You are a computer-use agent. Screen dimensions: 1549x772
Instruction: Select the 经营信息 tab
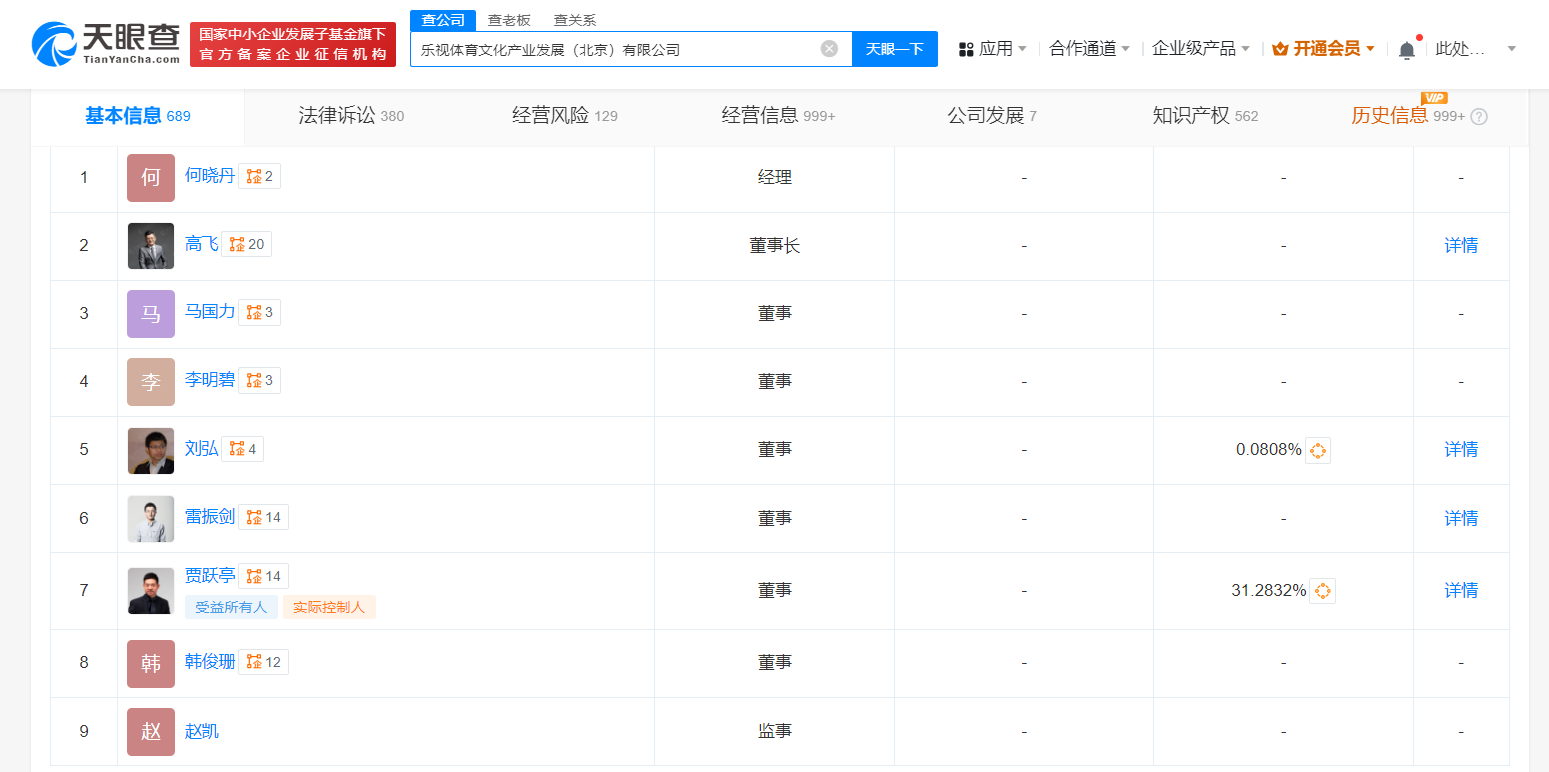778,116
